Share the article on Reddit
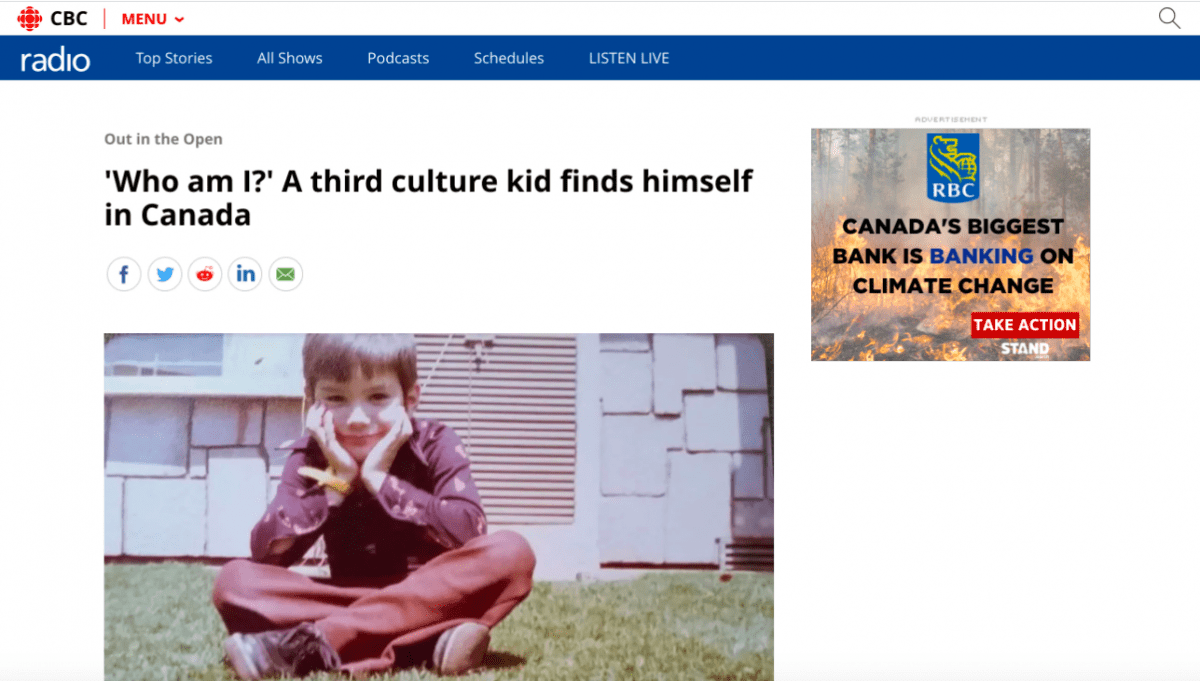Image resolution: width=1200 pixels, height=681 pixels. click(205, 274)
